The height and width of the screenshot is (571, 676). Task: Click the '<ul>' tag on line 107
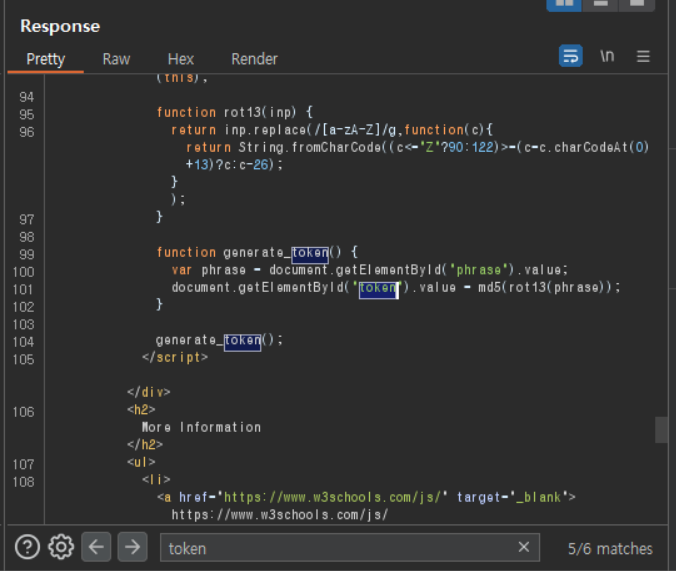click(141, 462)
